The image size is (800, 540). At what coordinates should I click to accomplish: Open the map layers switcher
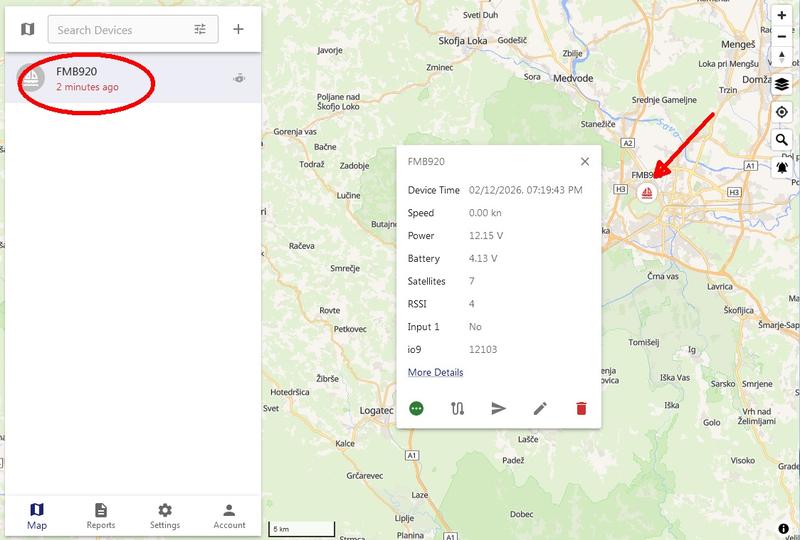(x=782, y=84)
